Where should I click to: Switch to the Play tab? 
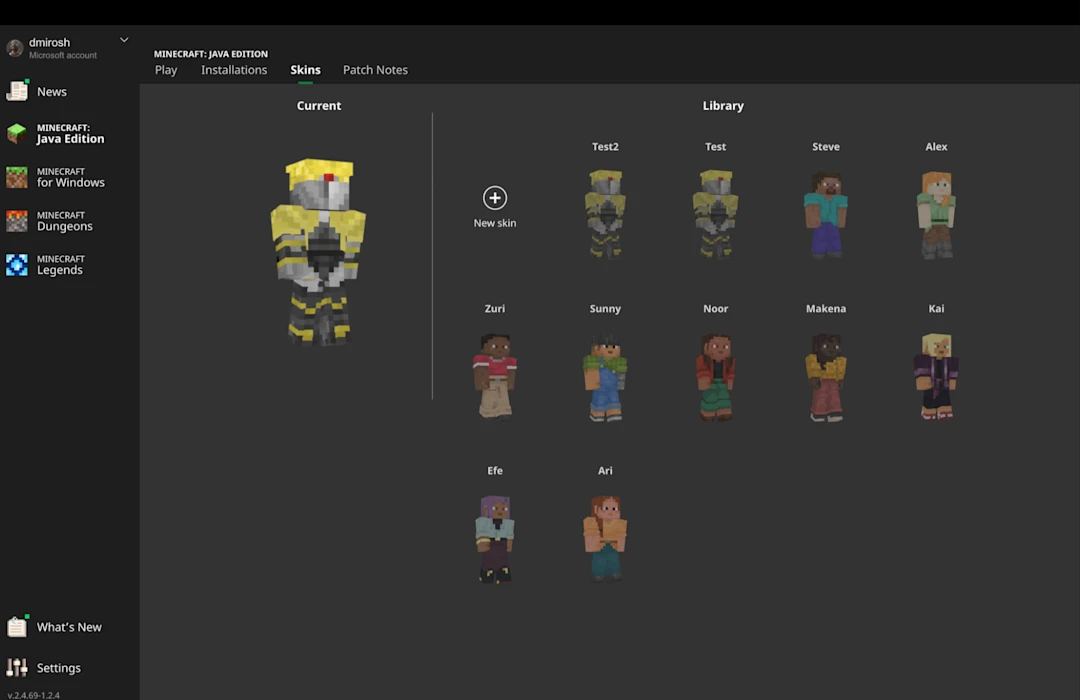pyautogui.click(x=166, y=70)
